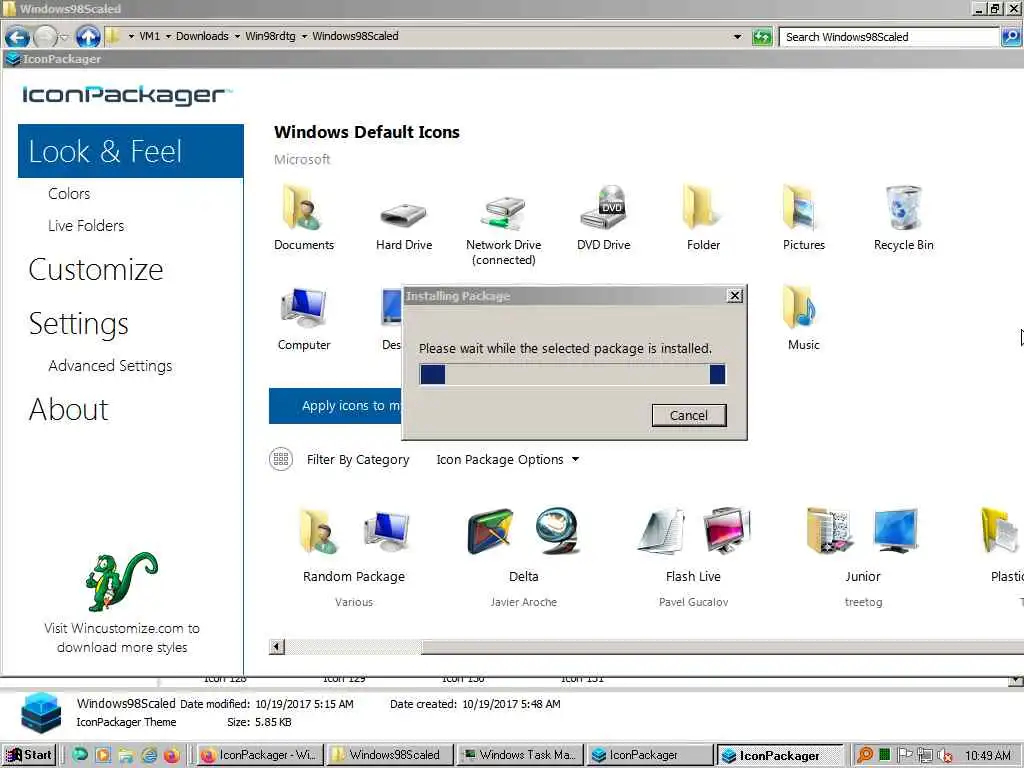Cancel the package installation
Image resolution: width=1024 pixels, height=768 pixels.
688,415
